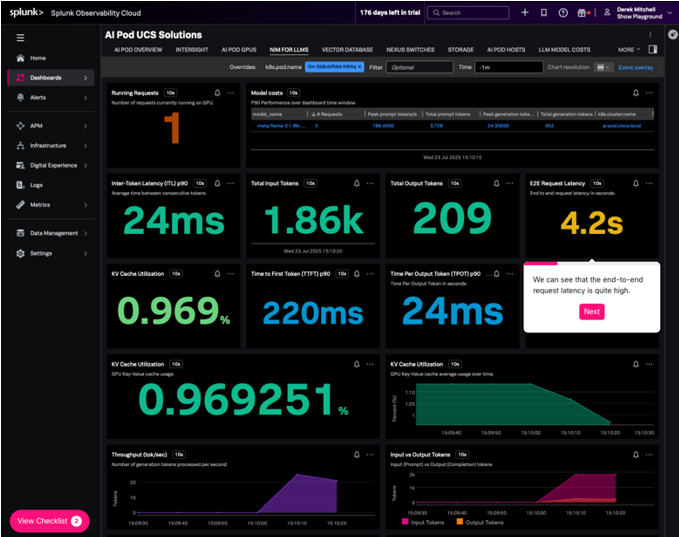Open Alerts bell in sidebar
The height and width of the screenshot is (537, 679).
(x=20, y=97)
